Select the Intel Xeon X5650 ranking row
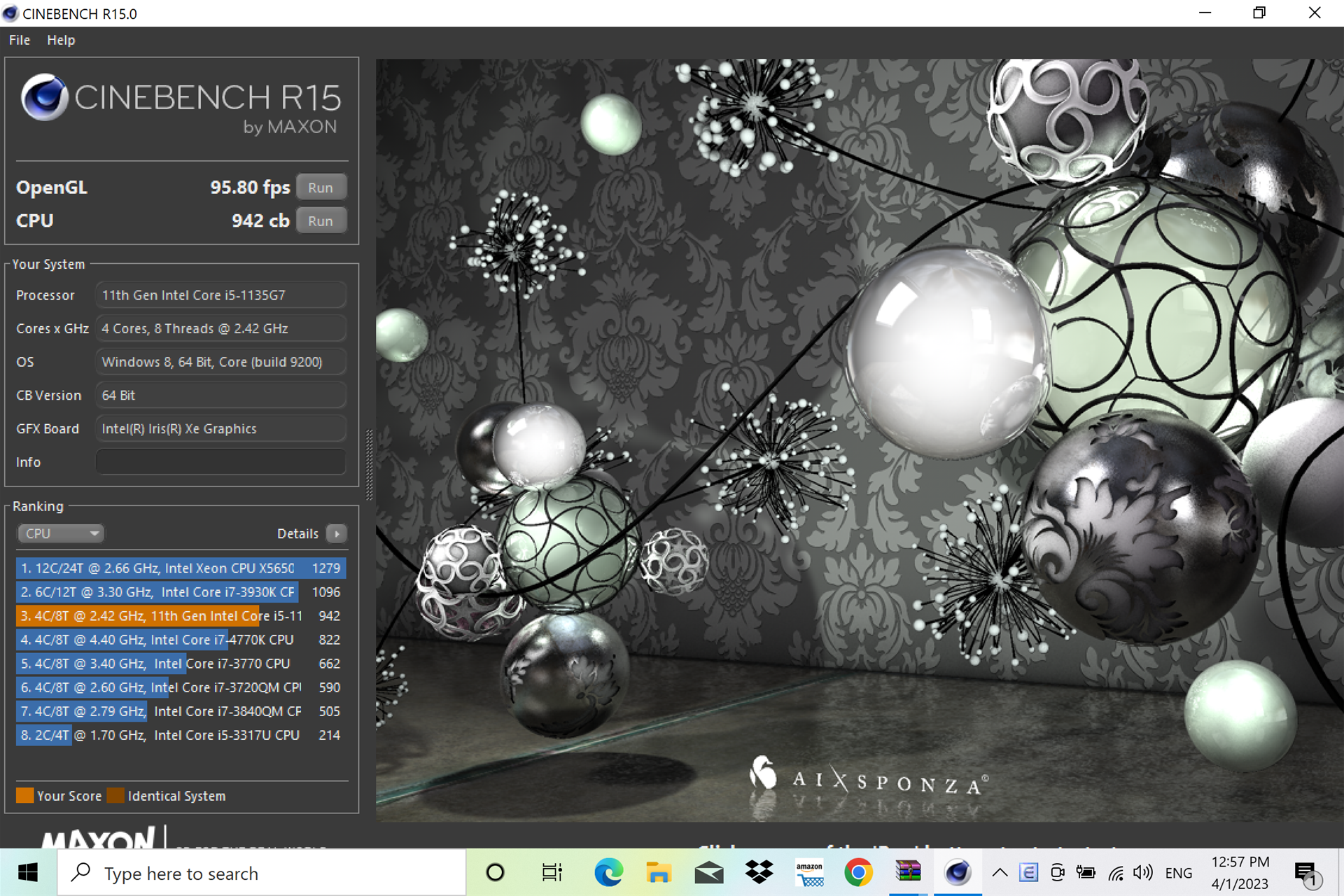This screenshot has height=896, width=1344. (x=181, y=568)
